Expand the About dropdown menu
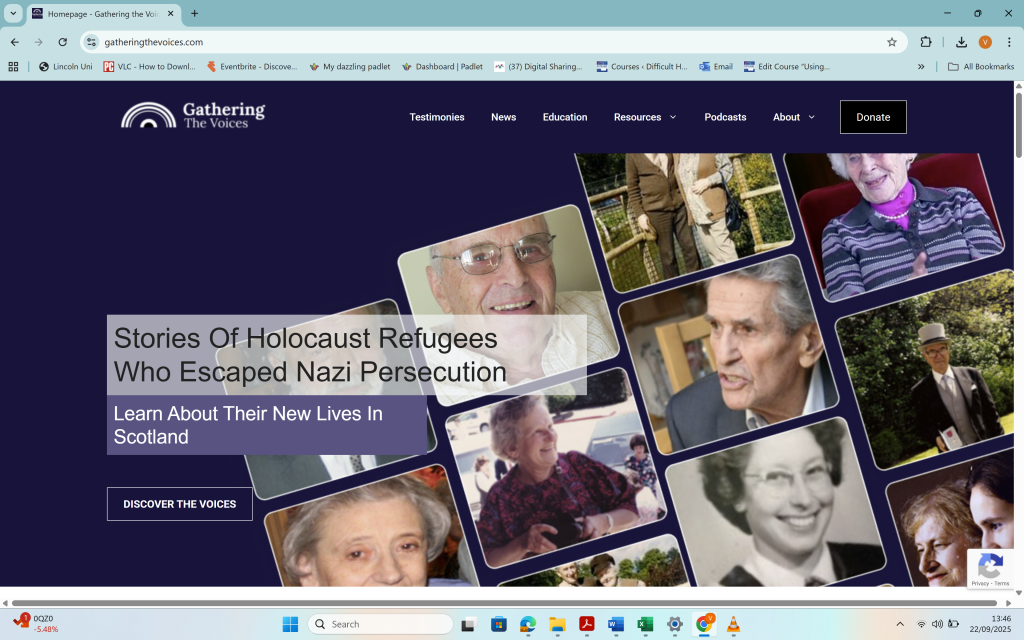Screen dimensions: 1024x640 (x=793, y=117)
